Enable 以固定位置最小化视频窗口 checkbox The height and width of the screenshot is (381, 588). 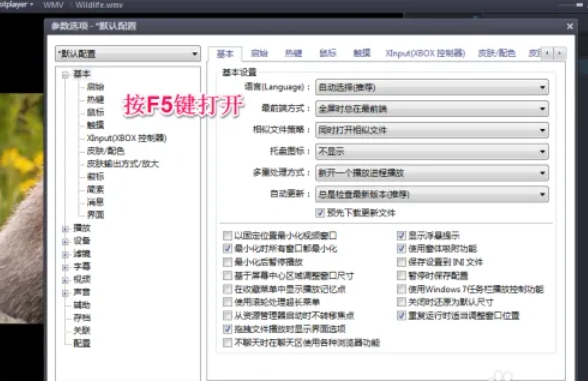tap(227, 236)
